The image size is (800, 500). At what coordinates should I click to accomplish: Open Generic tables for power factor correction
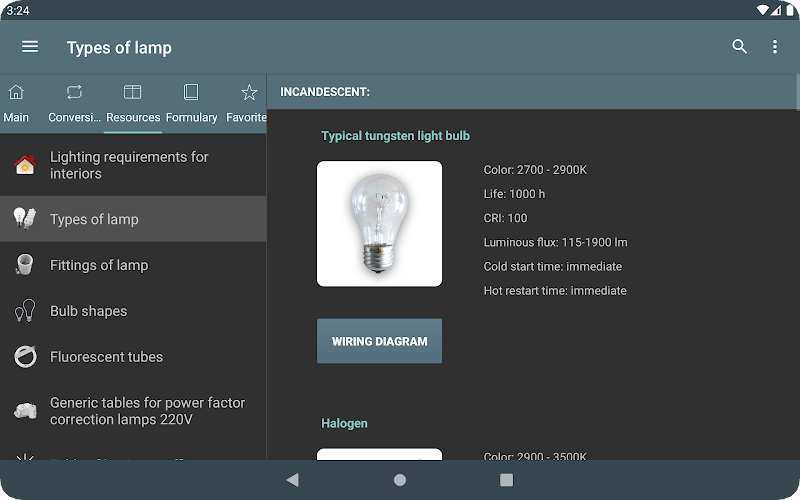coord(147,411)
